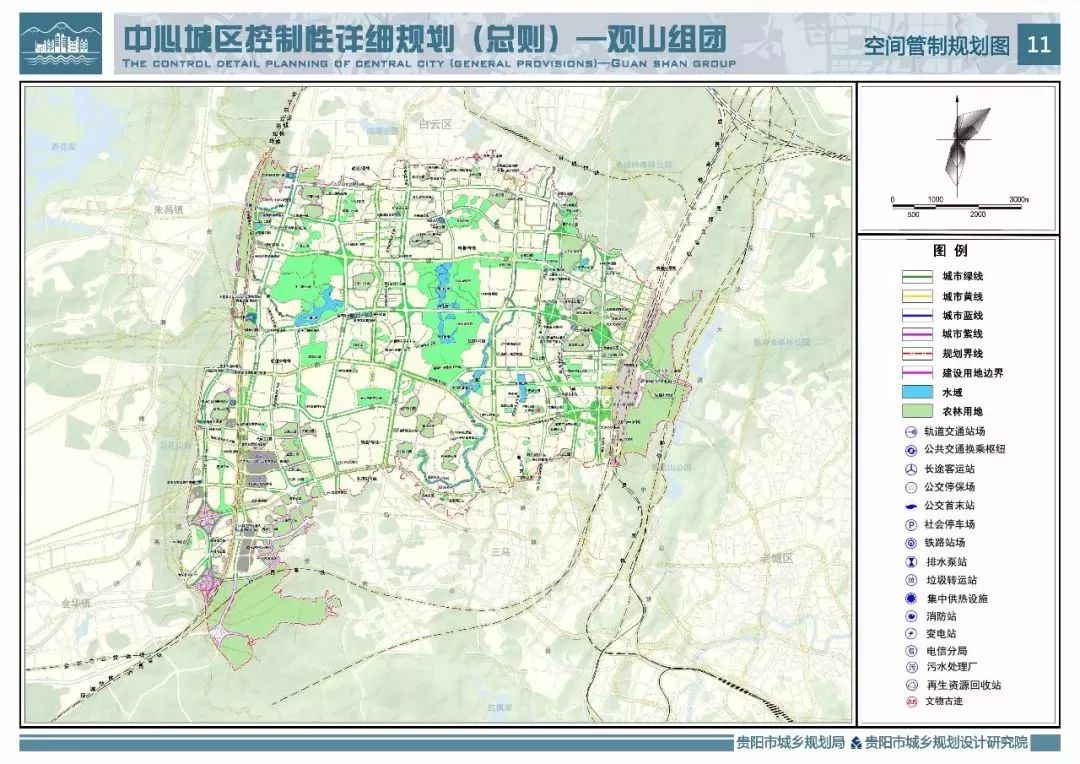Click the 城市蓝线 blue line sample
Viewport: 1080px width, 764px height.
click(917, 316)
